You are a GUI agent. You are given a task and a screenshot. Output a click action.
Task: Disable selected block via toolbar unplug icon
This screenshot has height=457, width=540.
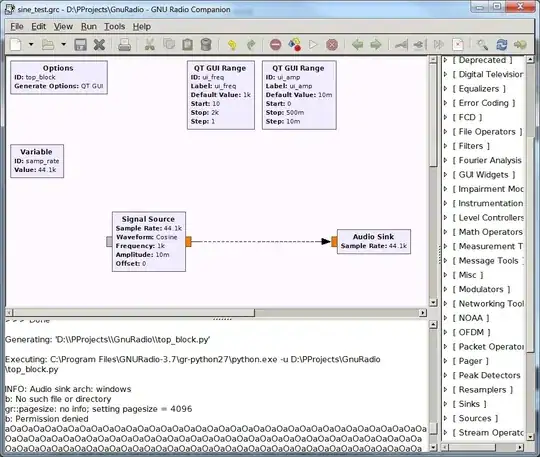[419, 45]
